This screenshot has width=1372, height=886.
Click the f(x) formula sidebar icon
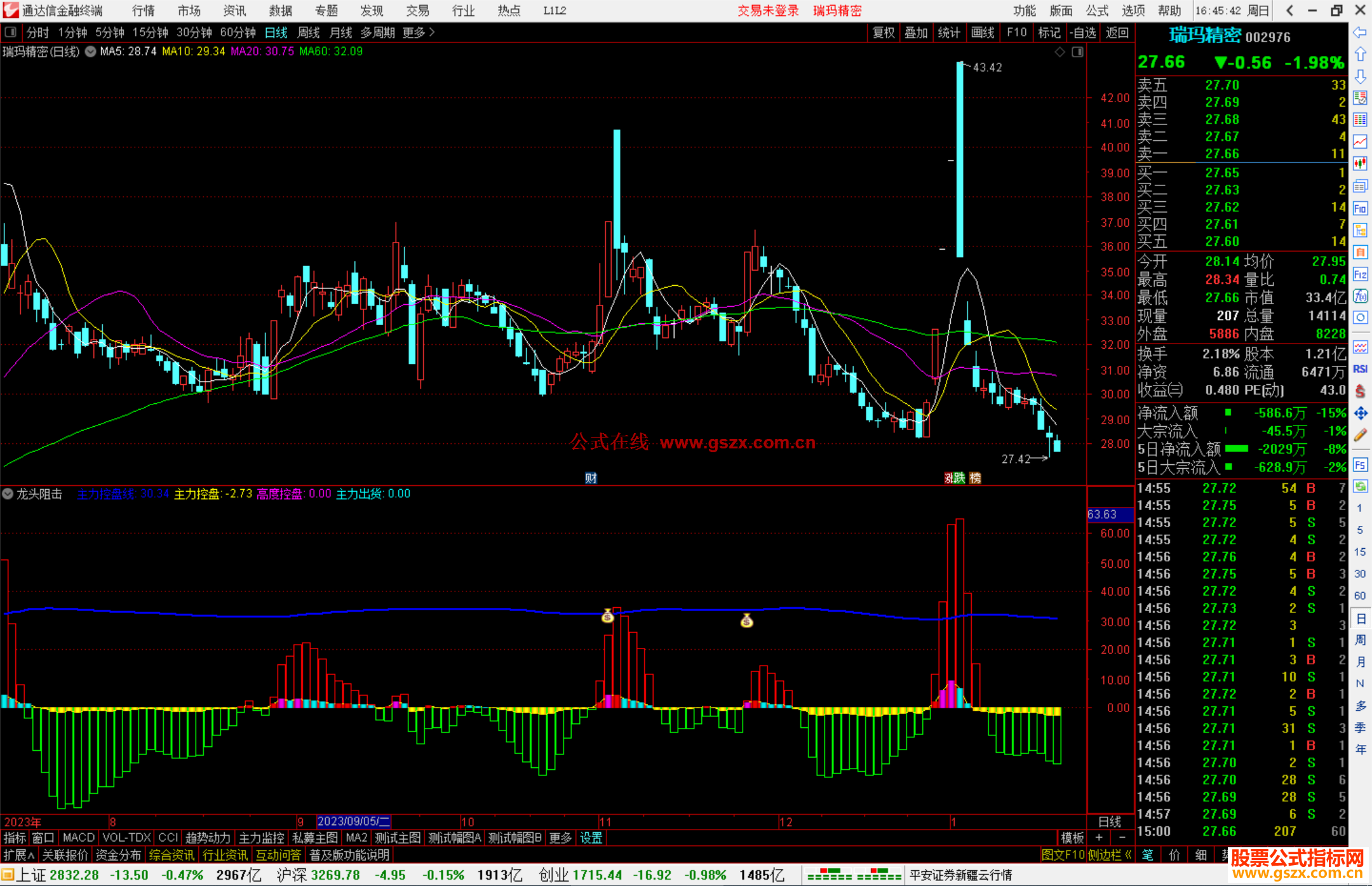click(1360, 296)
